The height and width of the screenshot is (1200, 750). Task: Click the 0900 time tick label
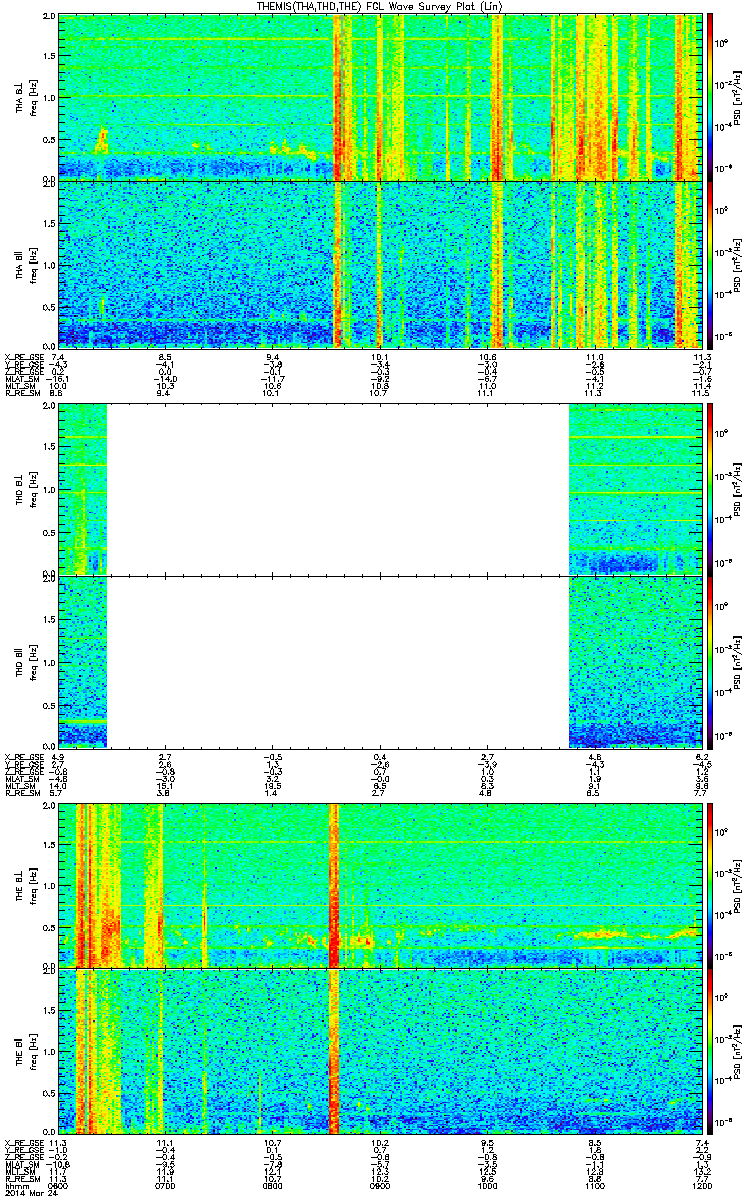379,1186
